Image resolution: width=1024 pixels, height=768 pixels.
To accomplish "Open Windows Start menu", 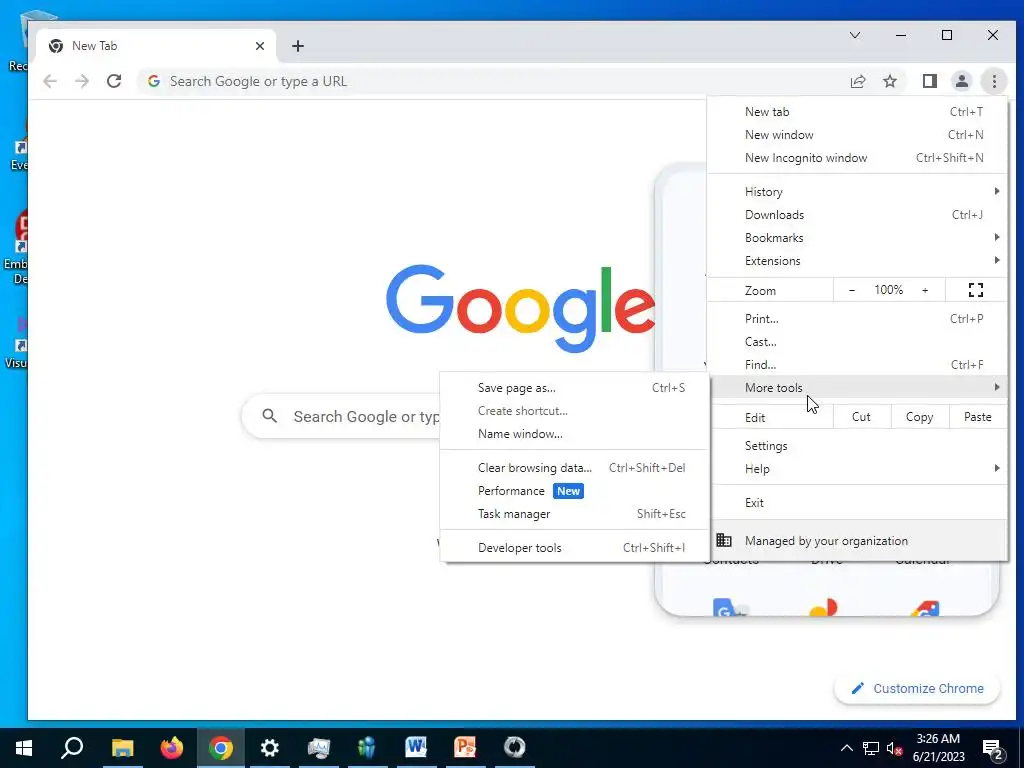I will point(24,747).
